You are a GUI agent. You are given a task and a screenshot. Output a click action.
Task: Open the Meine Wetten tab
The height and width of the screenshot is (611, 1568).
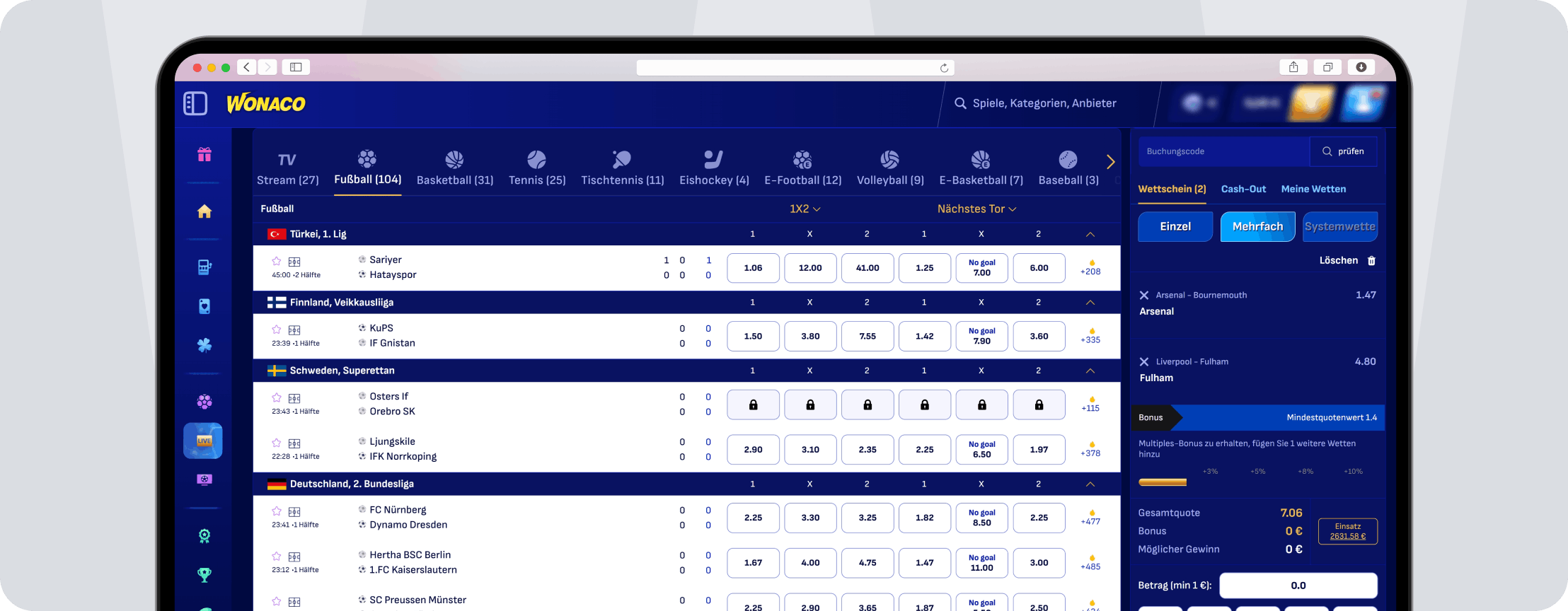click(x=1313, y=190)
